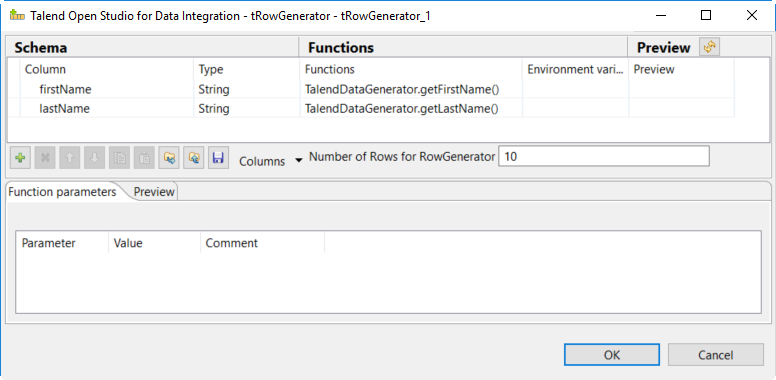Click the Cancel button

[716, 355]
